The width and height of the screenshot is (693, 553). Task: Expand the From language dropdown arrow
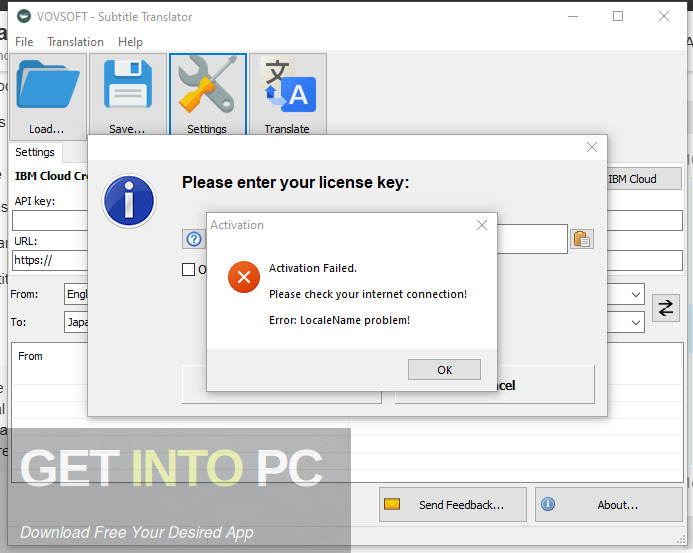pos(636,295)
